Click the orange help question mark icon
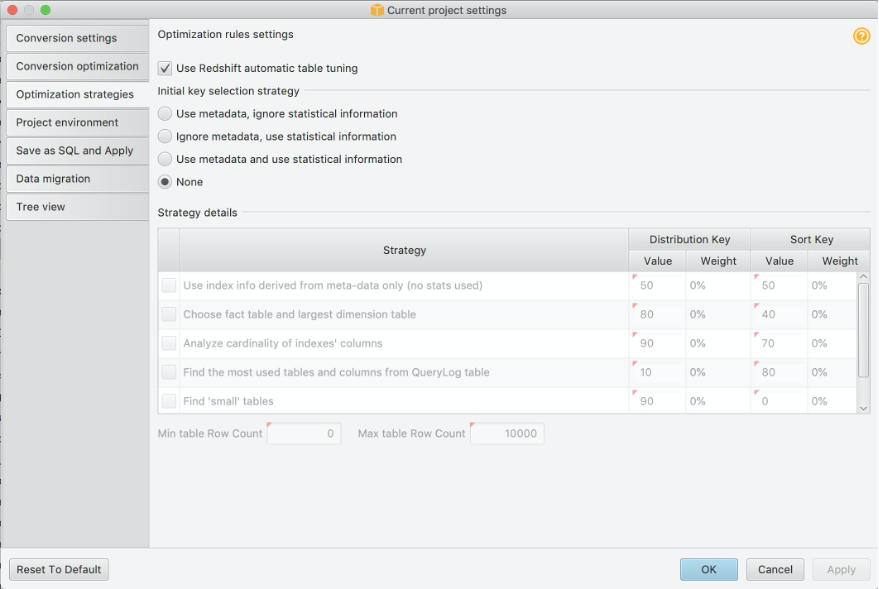Screen dimensions: 879x589 tap(861, 36)
